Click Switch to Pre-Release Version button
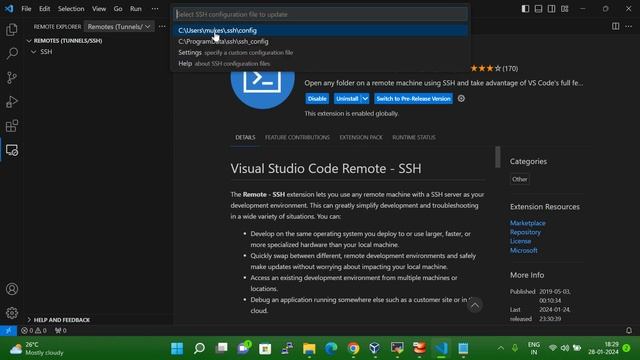The image size is (640, 360). click(x=413, y=98)
